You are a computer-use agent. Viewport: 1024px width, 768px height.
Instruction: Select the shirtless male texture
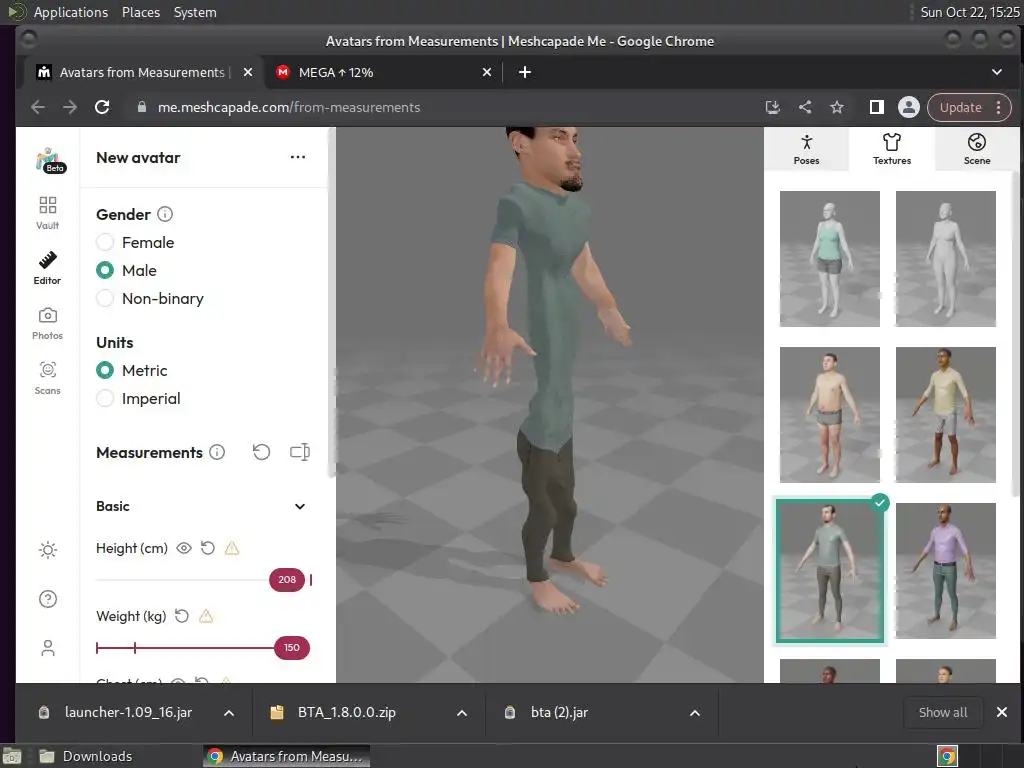pos(829,415)
